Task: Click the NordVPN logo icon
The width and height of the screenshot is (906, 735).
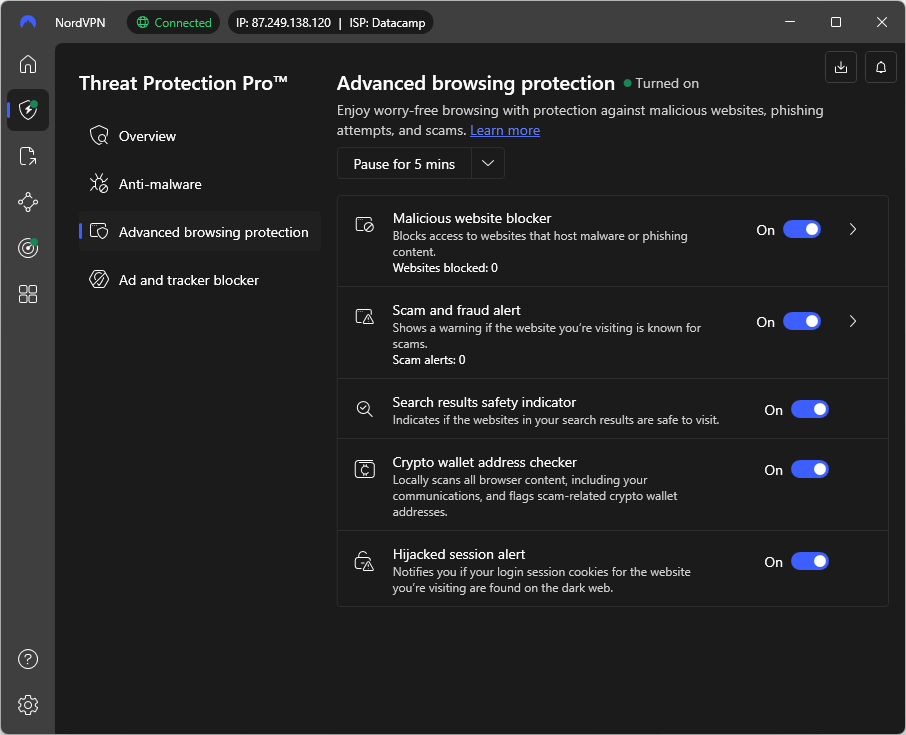Action: point(28,23)
